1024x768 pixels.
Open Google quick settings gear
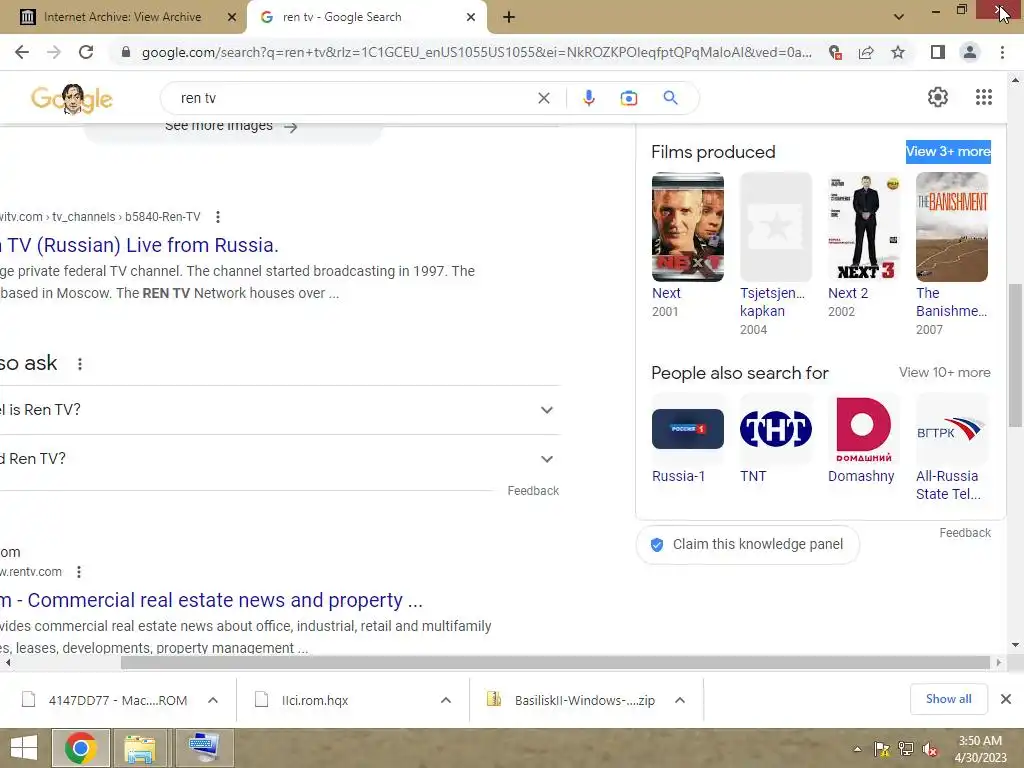click(x=938, y=97)
